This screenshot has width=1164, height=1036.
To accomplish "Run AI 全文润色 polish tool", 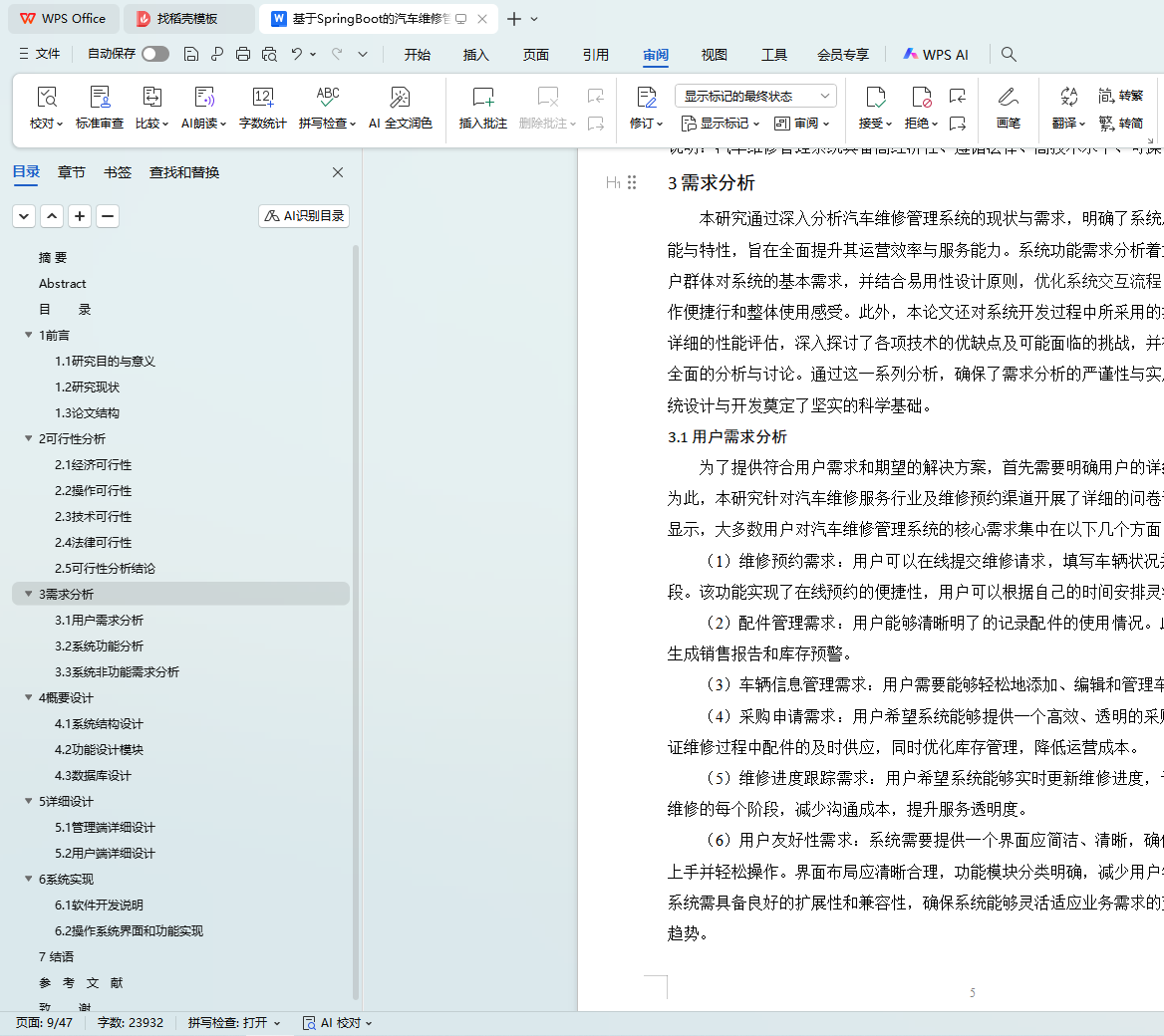I will (400, 98).
